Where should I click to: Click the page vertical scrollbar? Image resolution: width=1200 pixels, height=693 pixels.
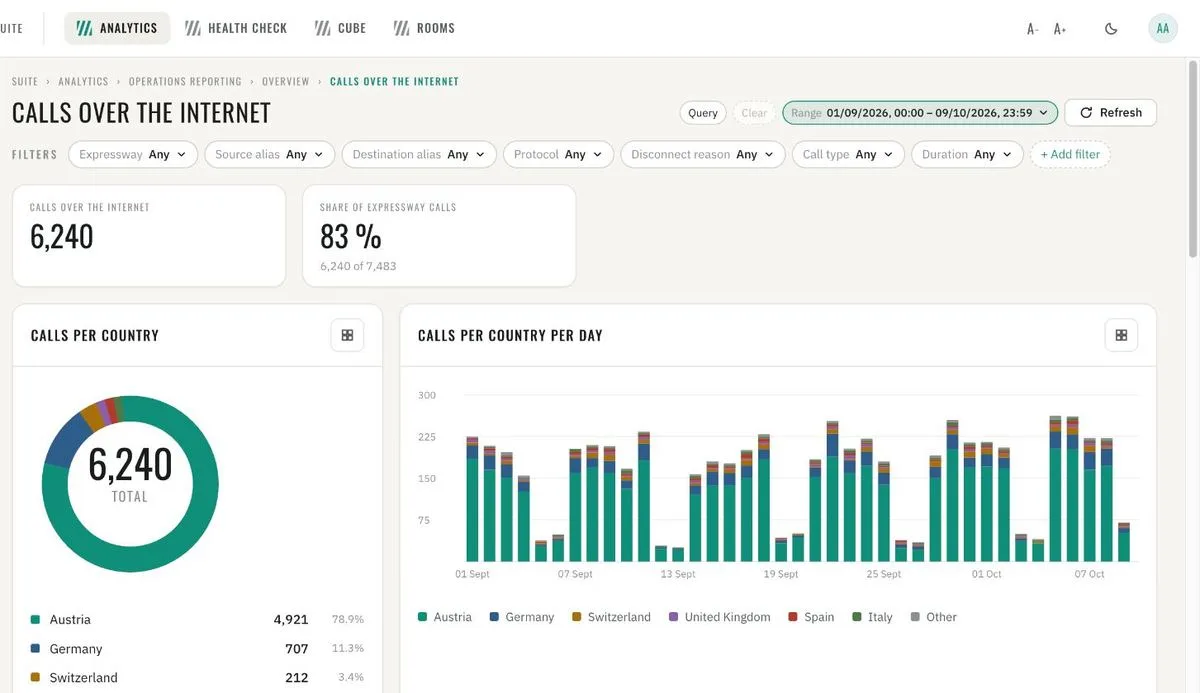coord(1192,160)
